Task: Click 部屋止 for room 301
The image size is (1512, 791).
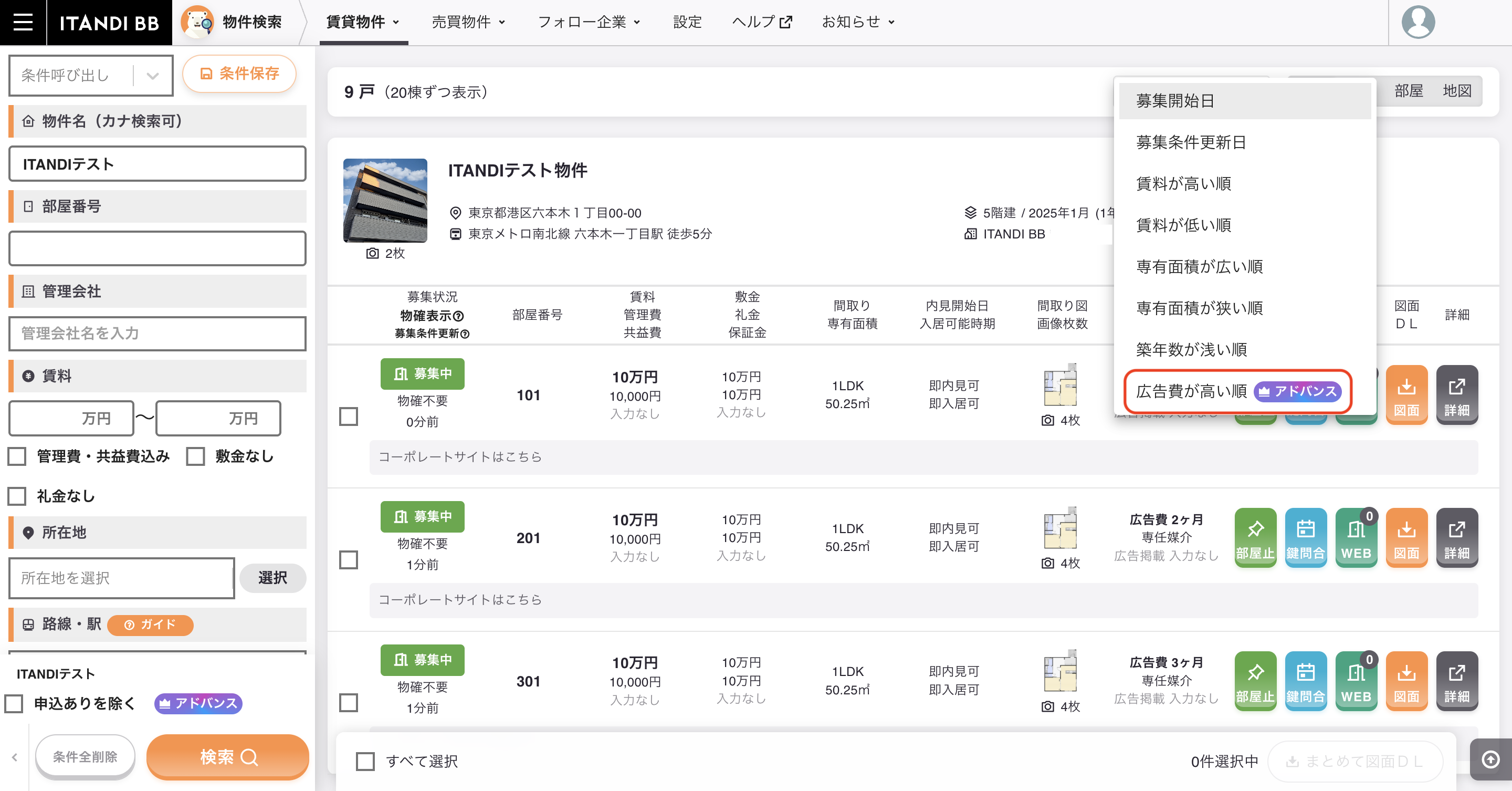Action: pos(1255,681)
